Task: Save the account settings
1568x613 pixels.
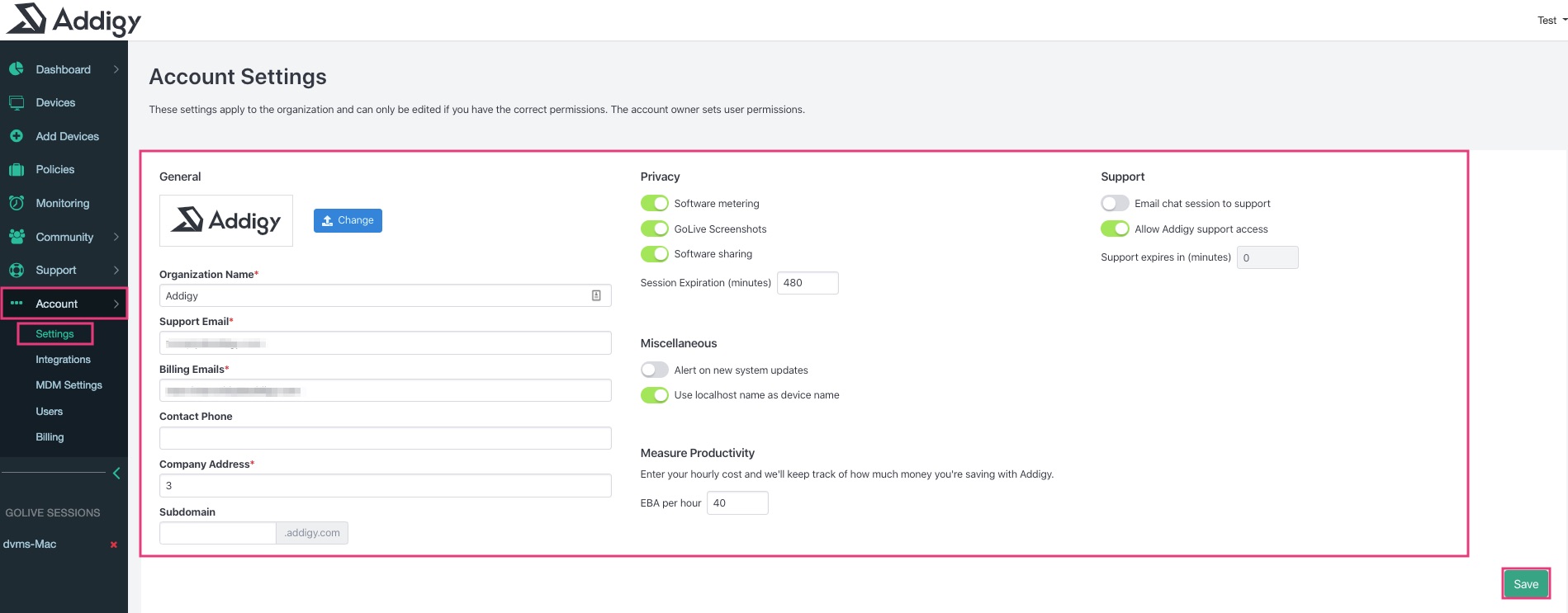Action: (x=1525, y=584)
